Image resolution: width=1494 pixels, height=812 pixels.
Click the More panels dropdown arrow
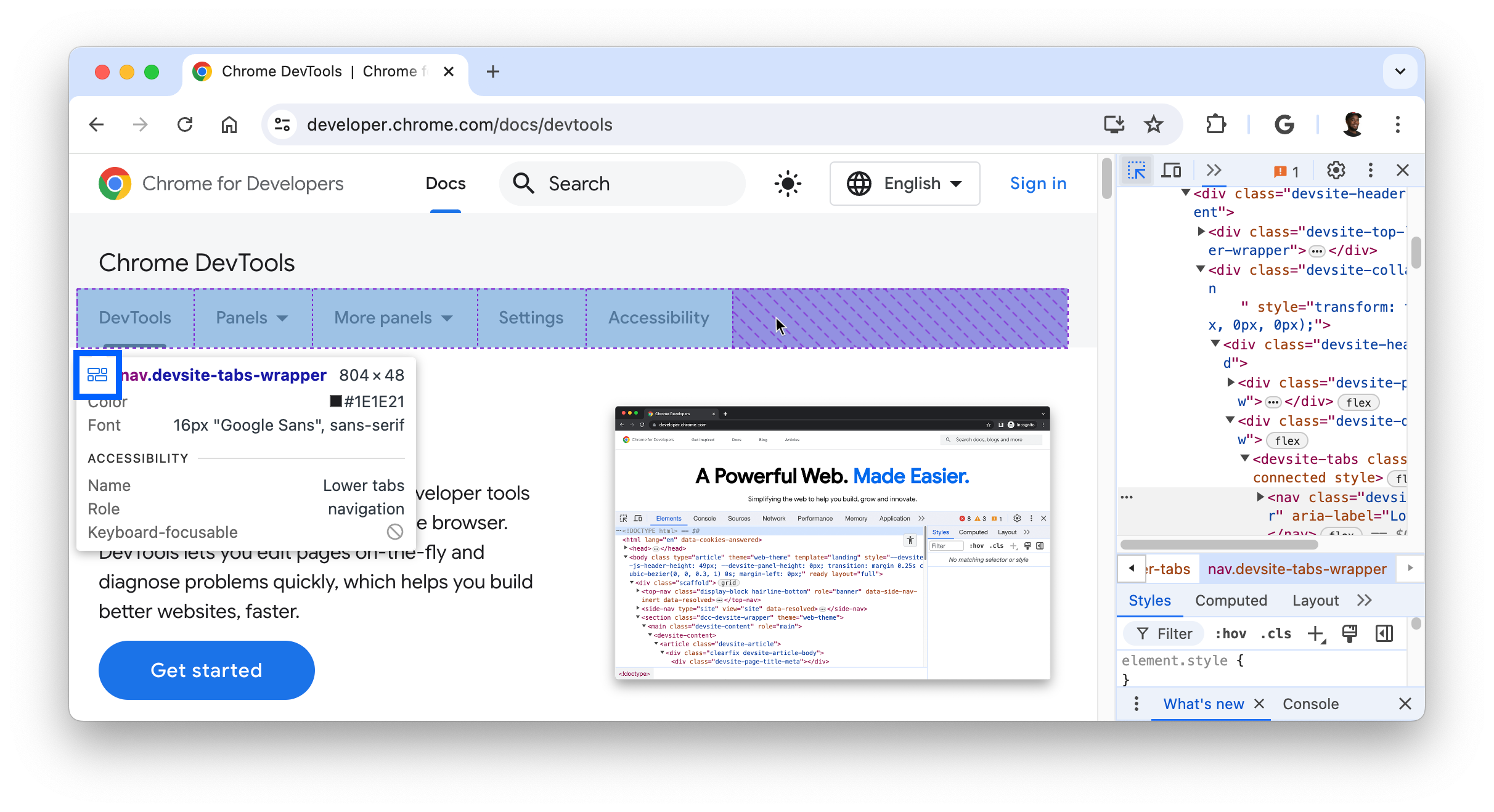[450, 318]
